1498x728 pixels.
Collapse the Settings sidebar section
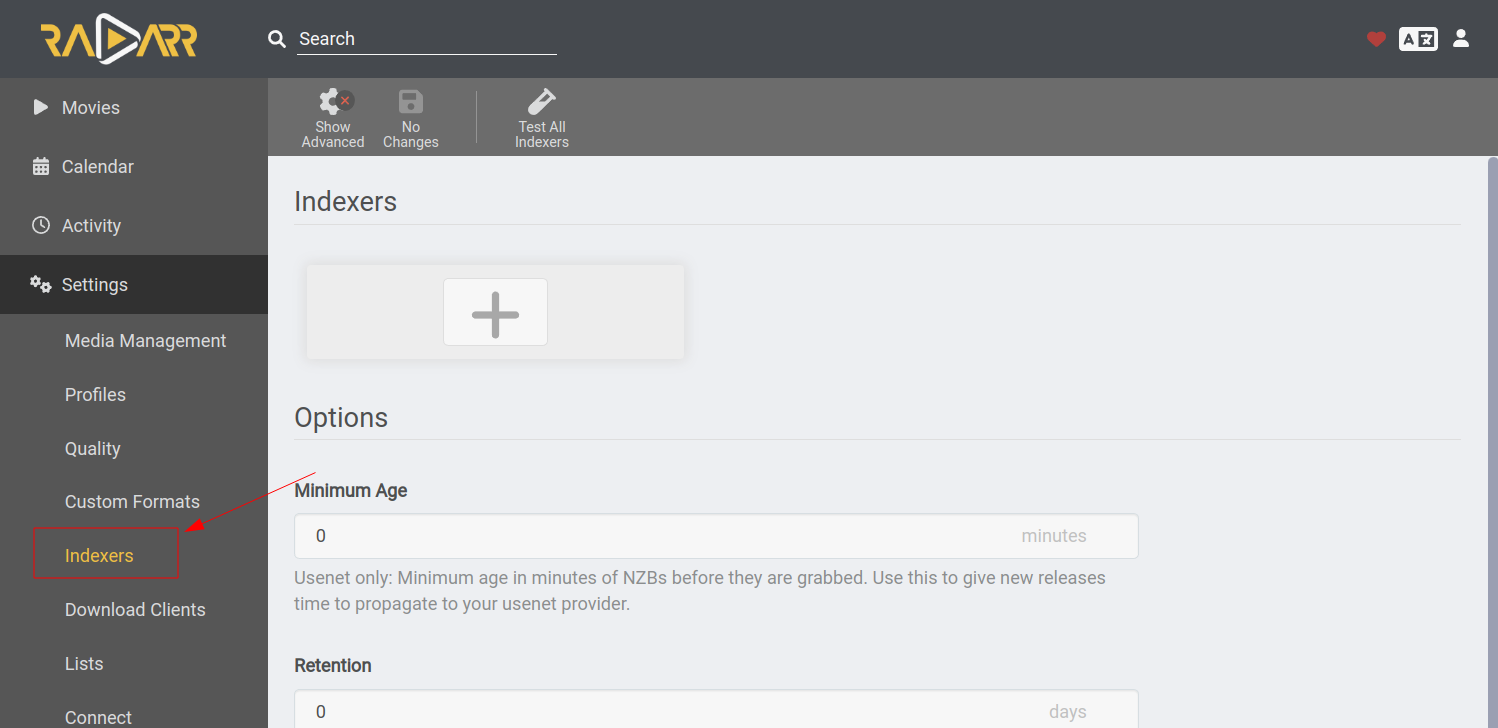[x=134, y=284]
